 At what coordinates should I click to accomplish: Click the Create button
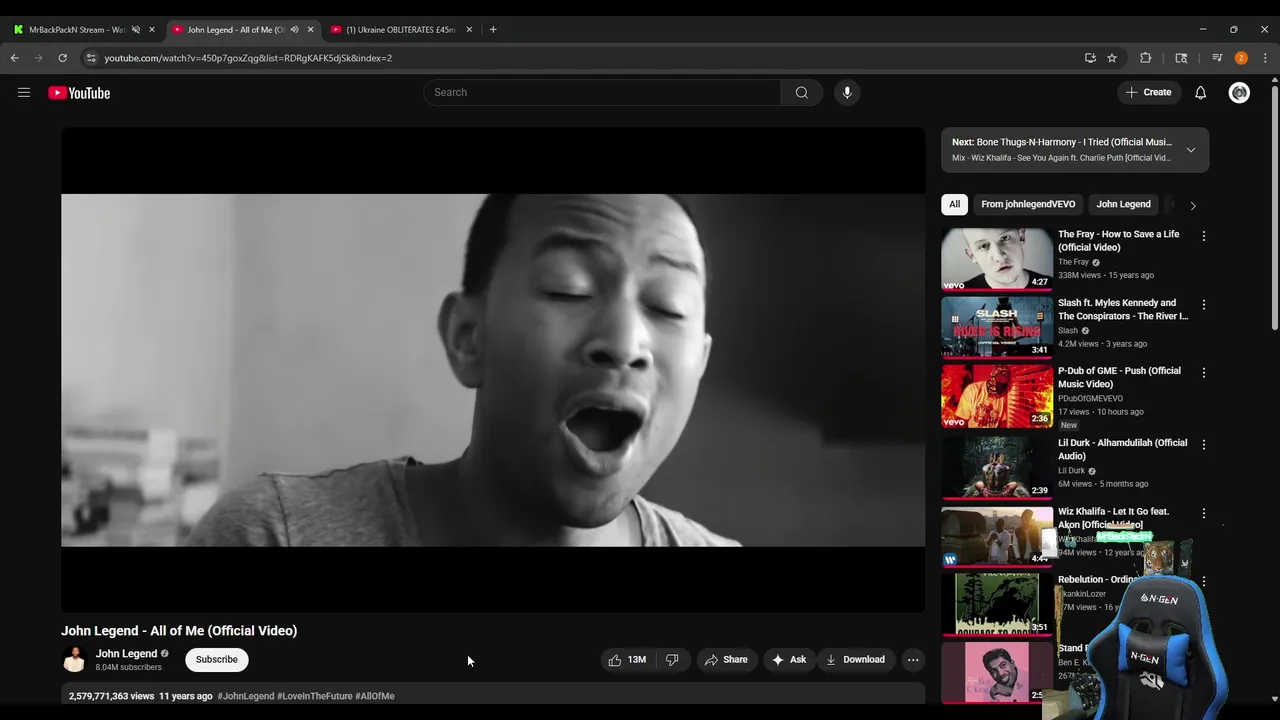pos(1148,93)
